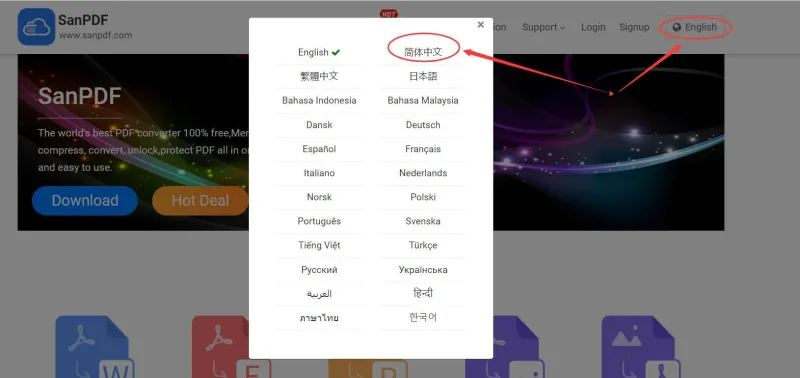
Task: Choose Nederlands language option
Action: [x=423, y=173]
